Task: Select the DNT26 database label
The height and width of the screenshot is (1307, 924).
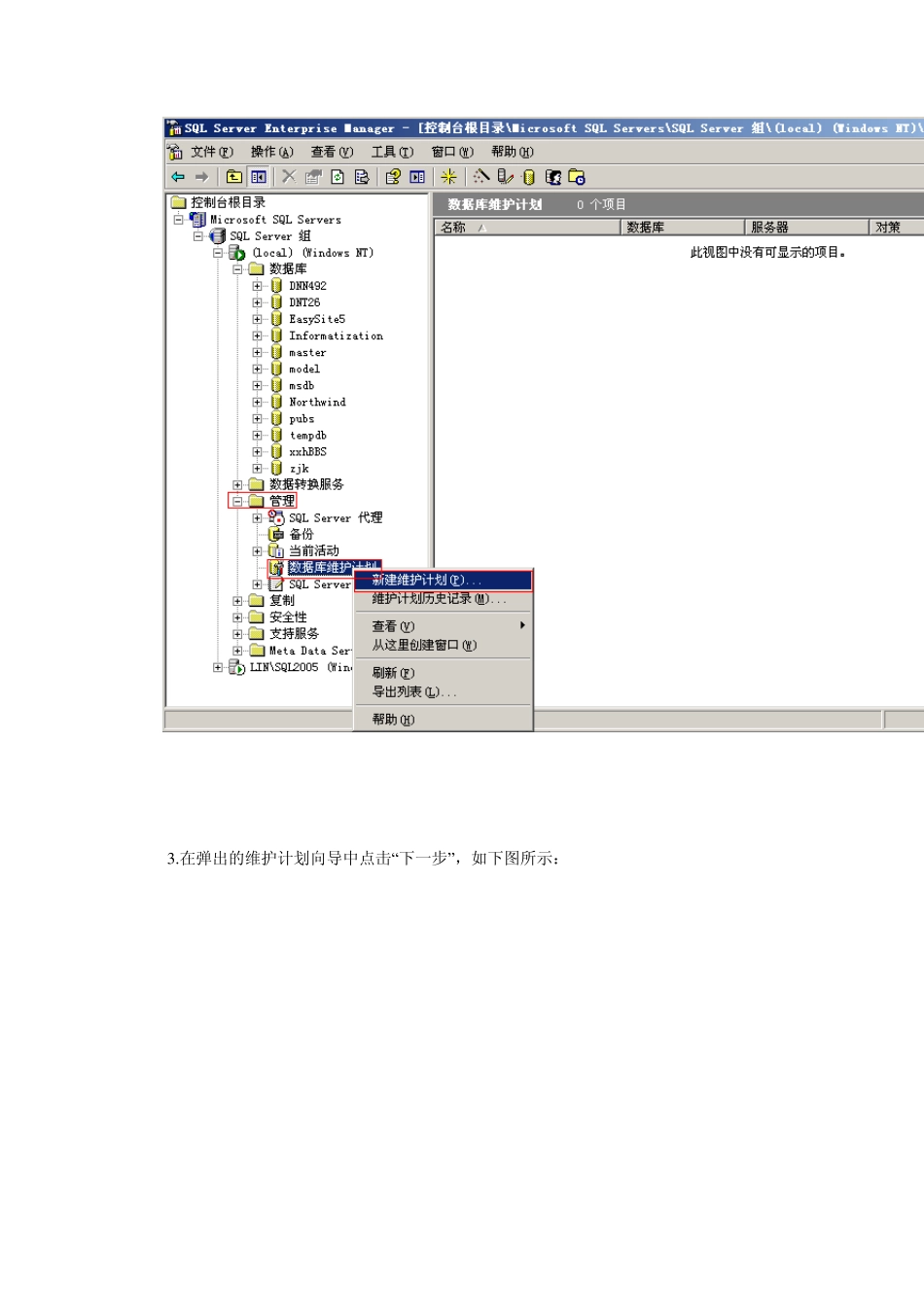Action: coord(304,302)
